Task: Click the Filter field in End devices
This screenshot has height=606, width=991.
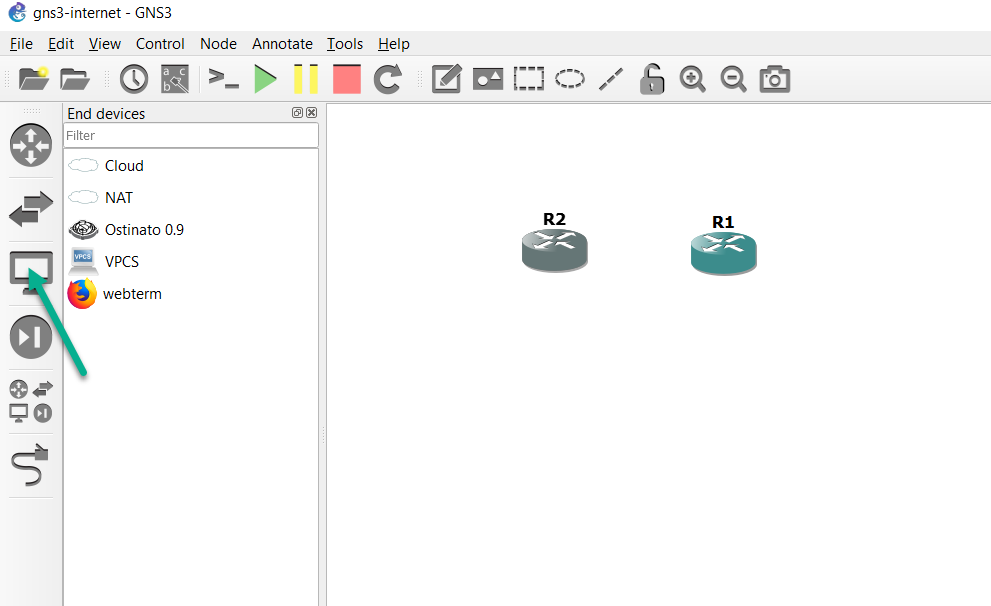Action: click(x=191, y=135)
